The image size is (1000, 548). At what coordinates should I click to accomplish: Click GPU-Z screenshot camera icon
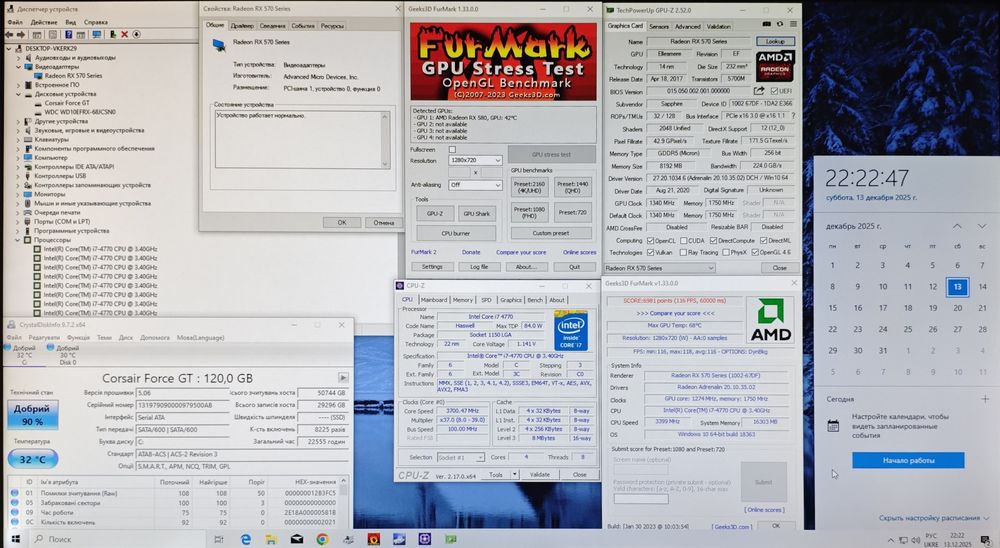point(767,24)
